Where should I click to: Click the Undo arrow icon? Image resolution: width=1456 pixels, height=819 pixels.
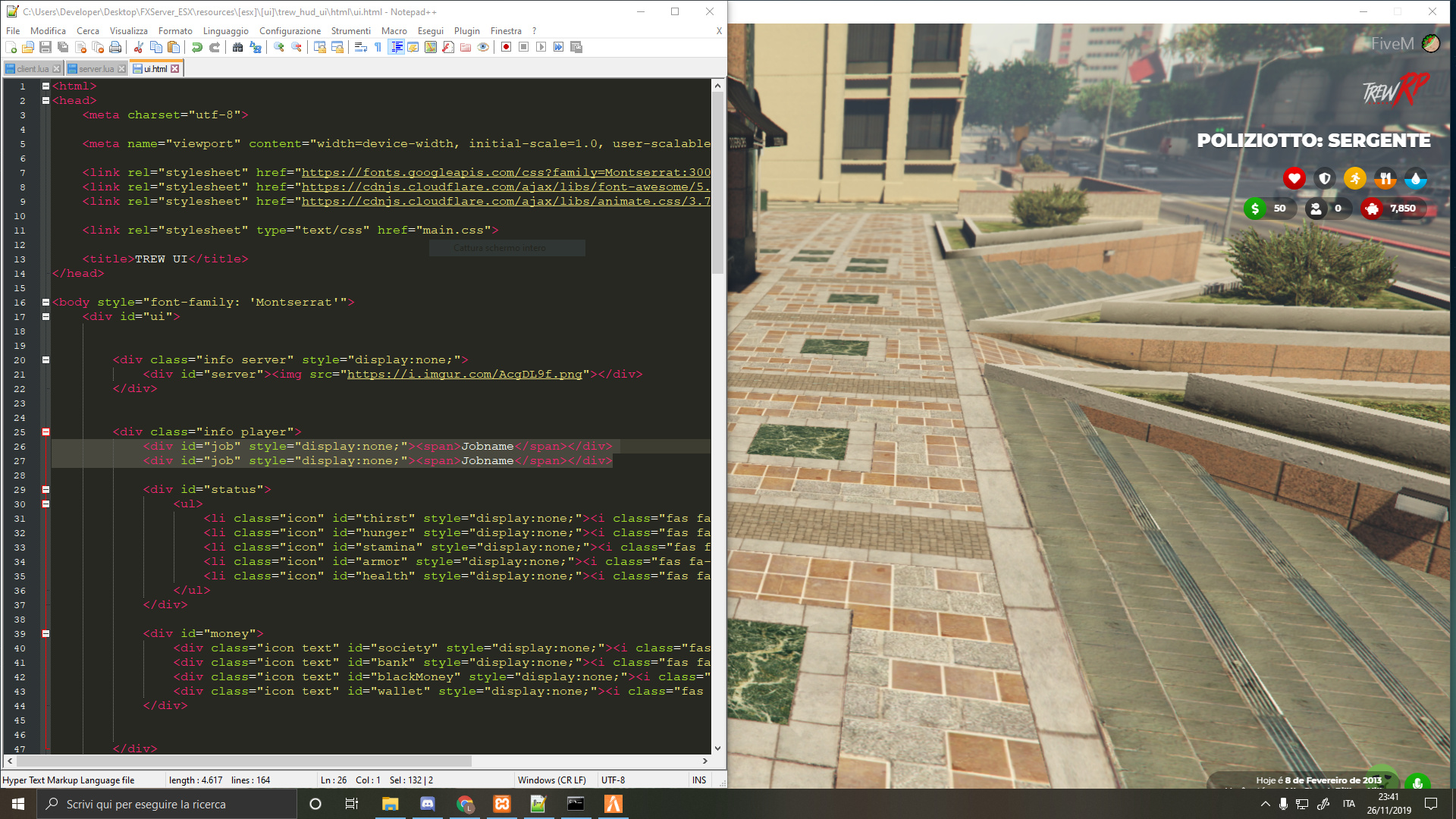coord(197,47)
